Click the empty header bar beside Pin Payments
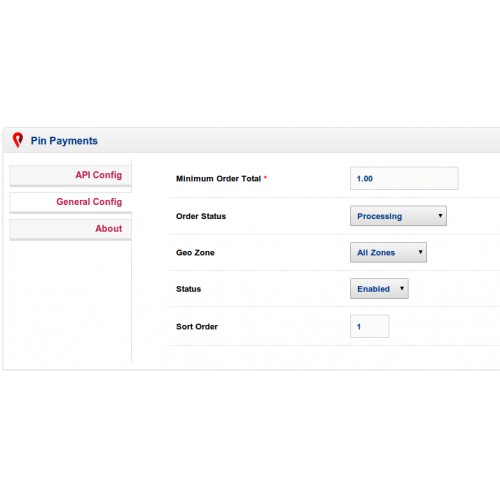The image size is (500, 500). (298, 140)
